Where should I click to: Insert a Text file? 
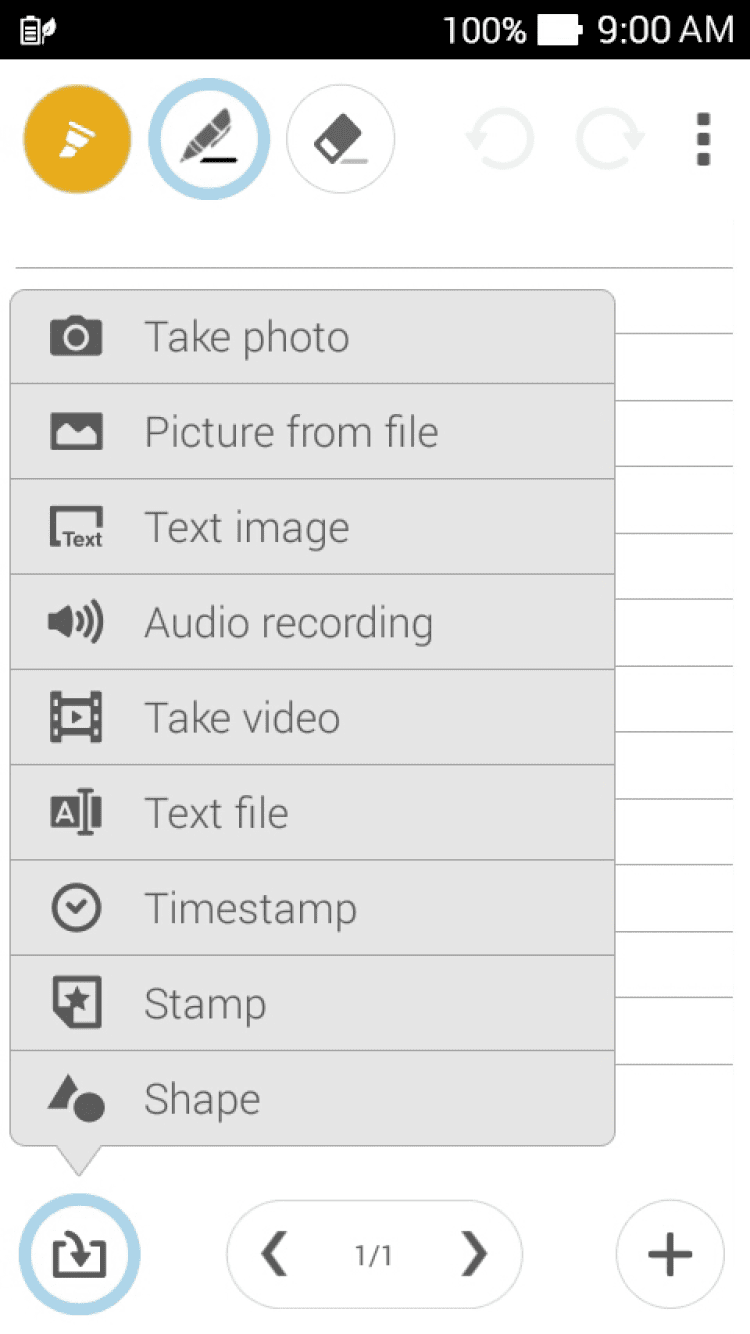point(312,813)
